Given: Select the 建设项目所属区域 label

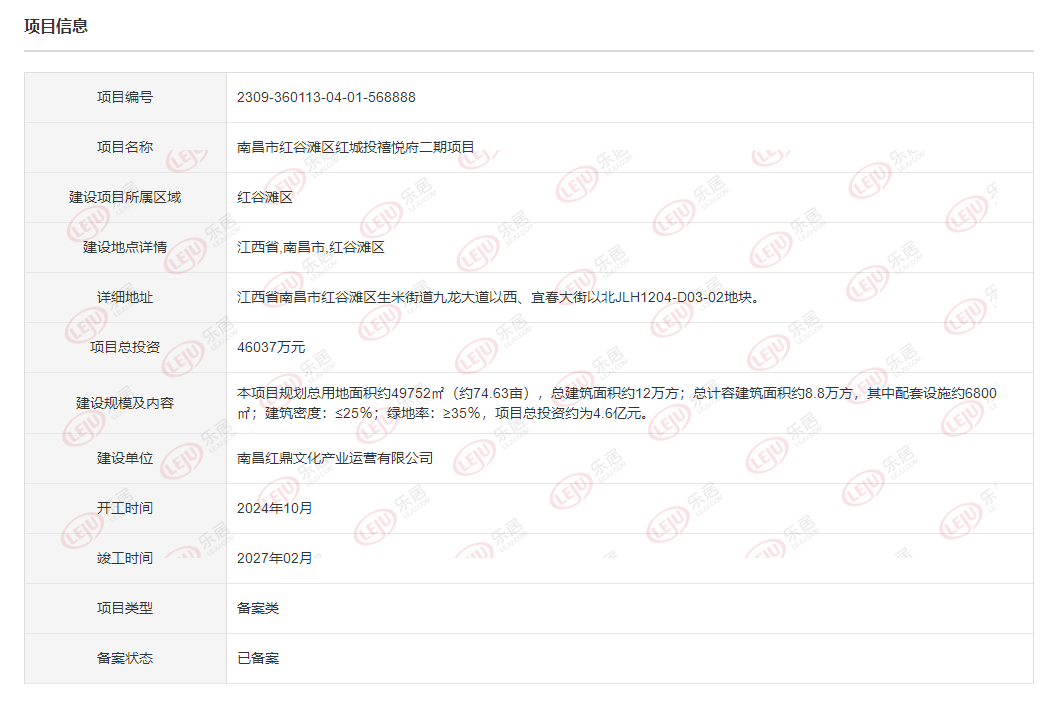Looking at the screenshot, I should click(125, 197).
